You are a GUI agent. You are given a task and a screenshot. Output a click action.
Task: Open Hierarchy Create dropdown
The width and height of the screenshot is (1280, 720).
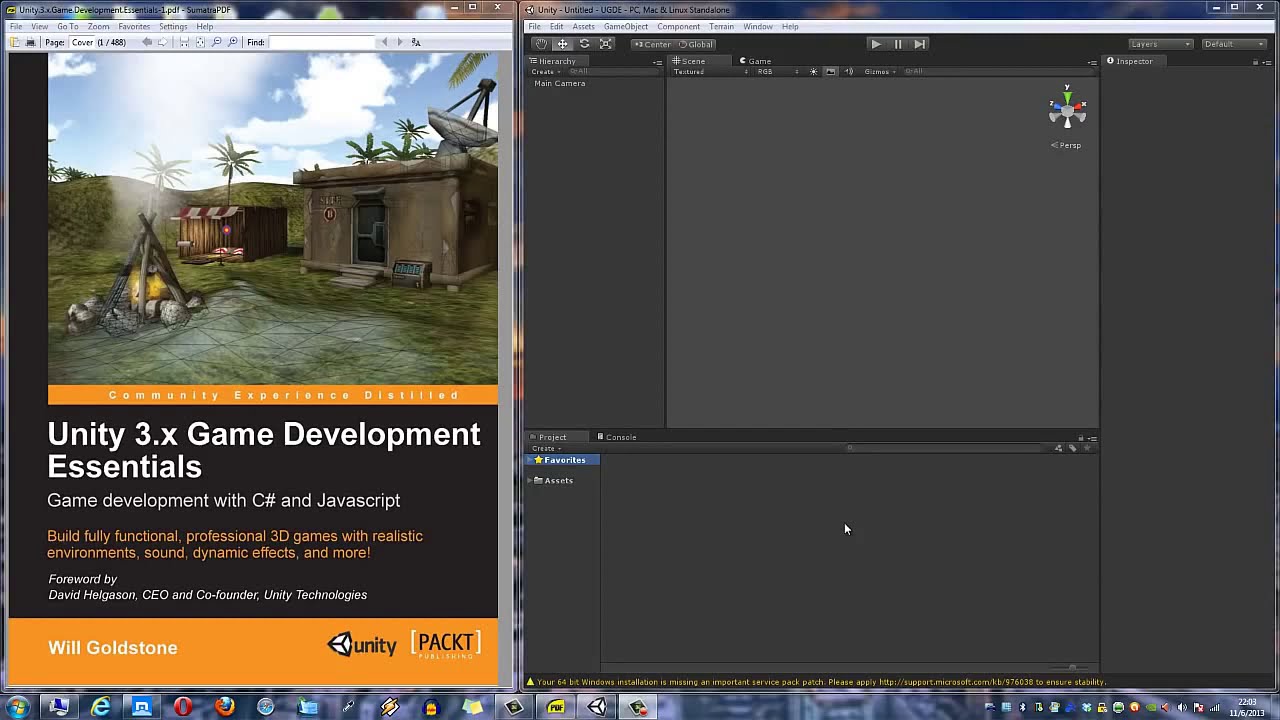[545, 72]
